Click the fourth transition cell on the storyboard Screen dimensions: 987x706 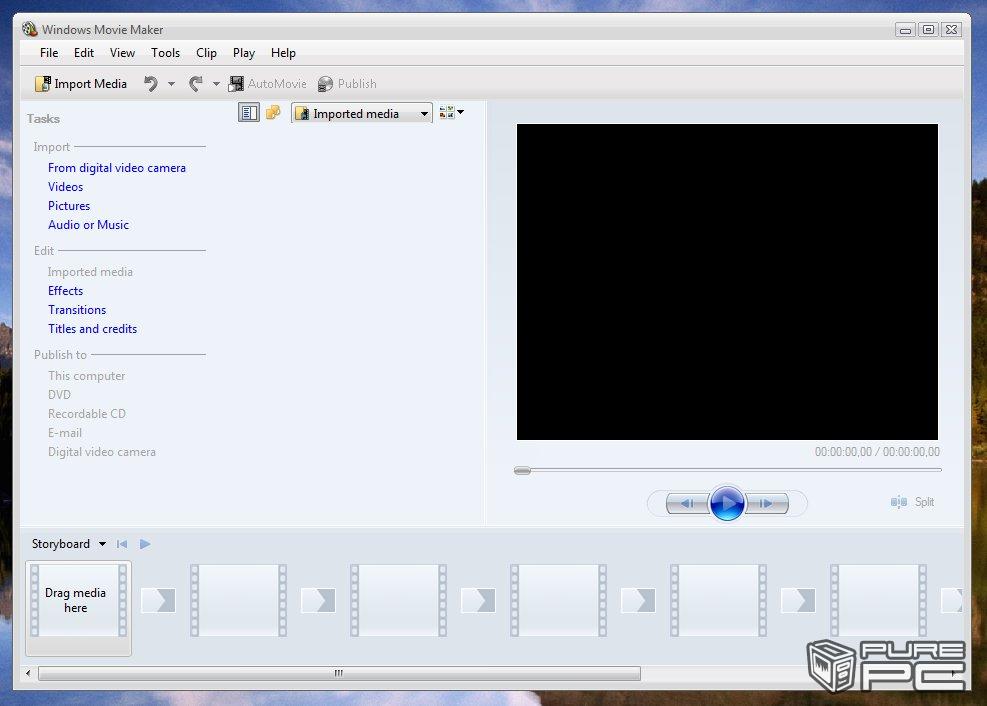pyautogui.click(x=638, y=600)
